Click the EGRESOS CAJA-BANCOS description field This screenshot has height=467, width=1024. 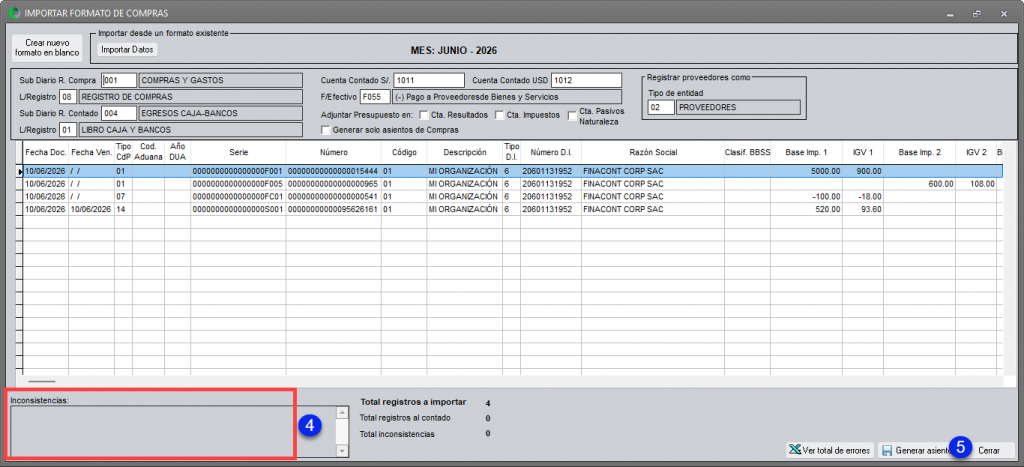click(x=221, y=113)
